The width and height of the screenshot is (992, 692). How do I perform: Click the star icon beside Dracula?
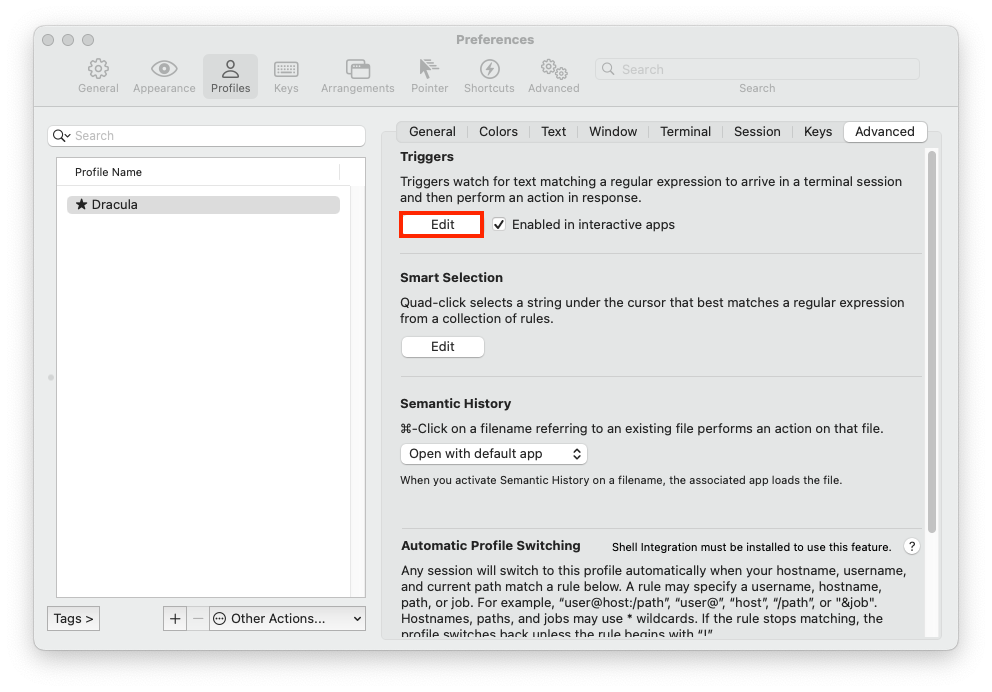tap(81, 204)
